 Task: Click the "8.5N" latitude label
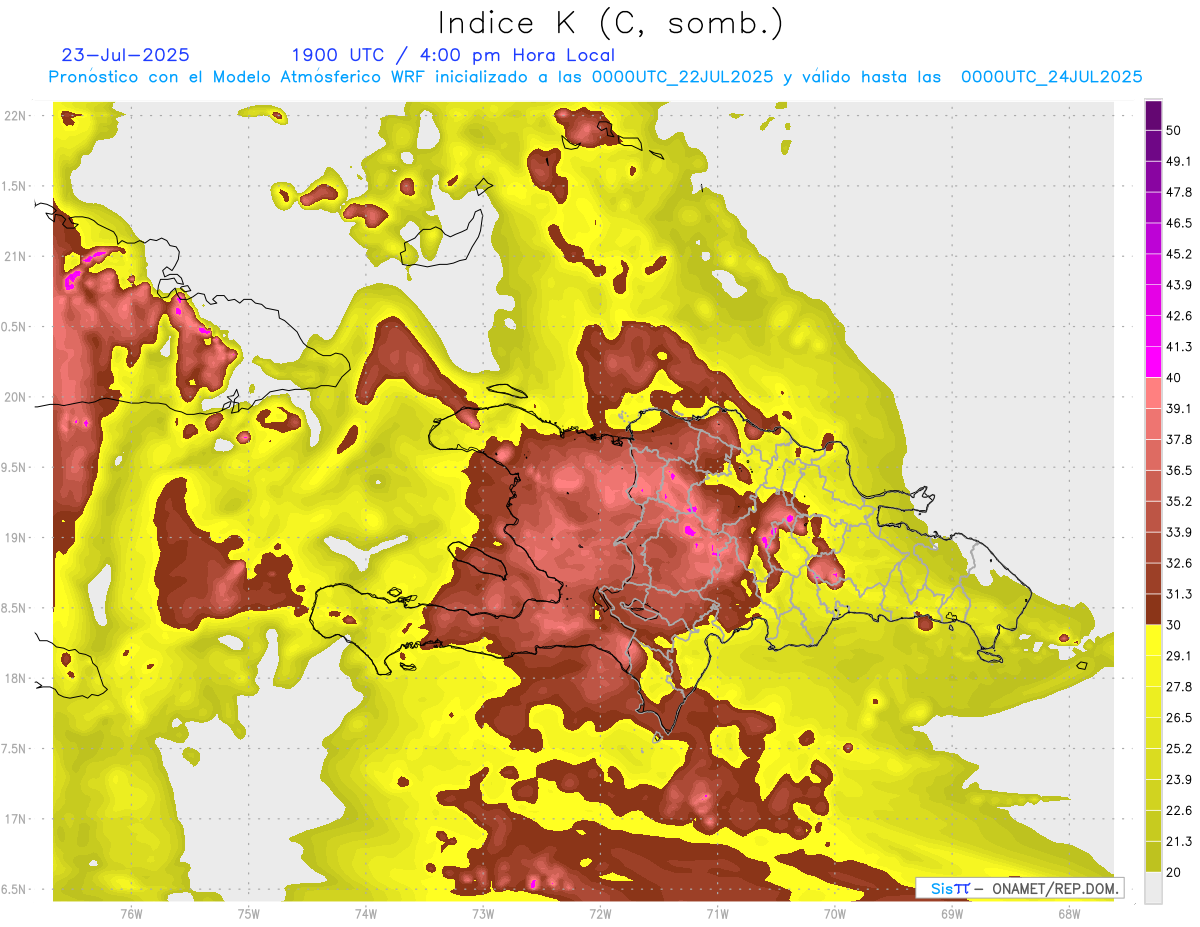[13, 608]
